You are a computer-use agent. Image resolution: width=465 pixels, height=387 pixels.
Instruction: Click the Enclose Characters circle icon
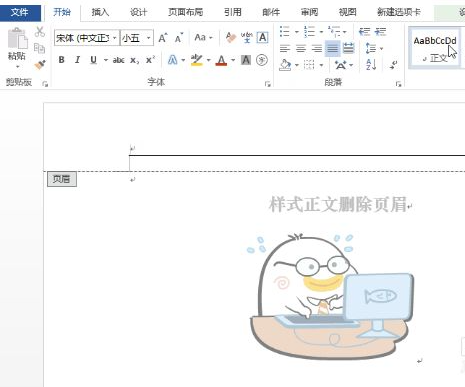tap(262, 60)
